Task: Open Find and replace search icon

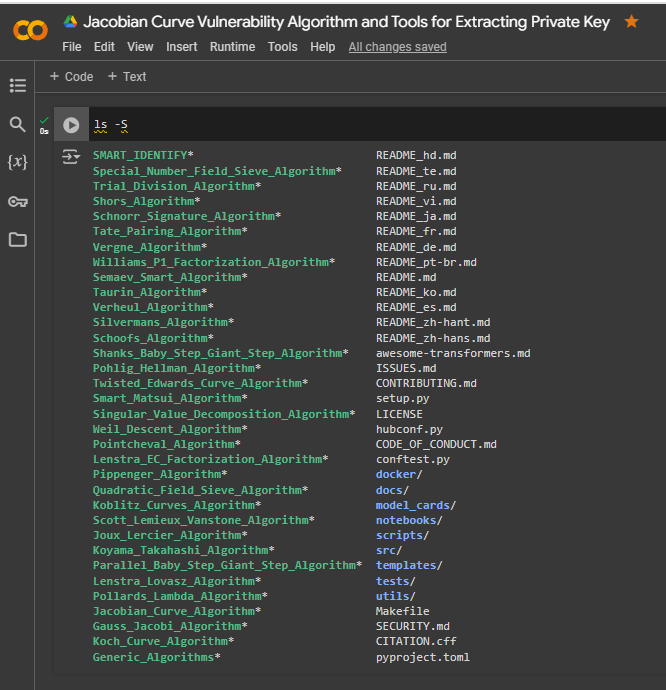Action: (18, 124)
